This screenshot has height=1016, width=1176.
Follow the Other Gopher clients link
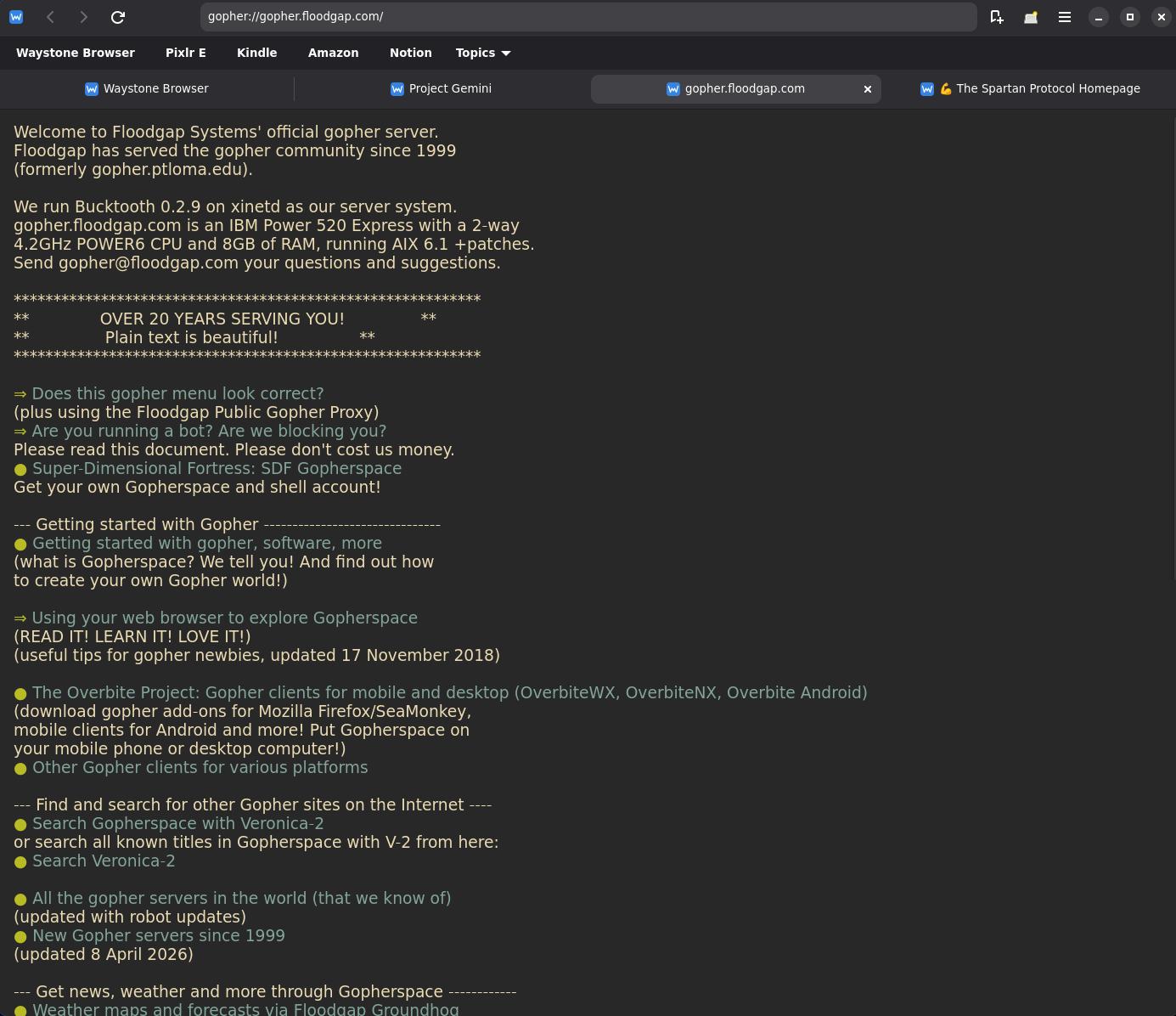coord(200,767)
